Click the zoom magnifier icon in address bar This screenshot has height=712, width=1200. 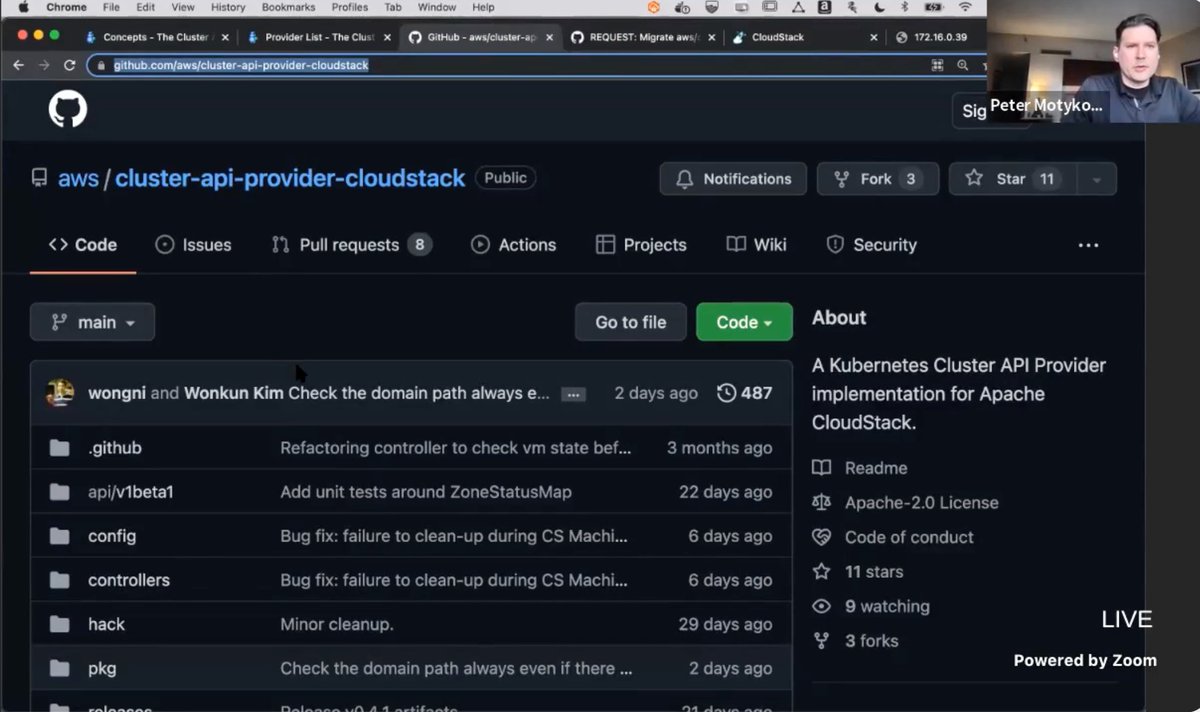pyautogui.click(x=962, y=65)
